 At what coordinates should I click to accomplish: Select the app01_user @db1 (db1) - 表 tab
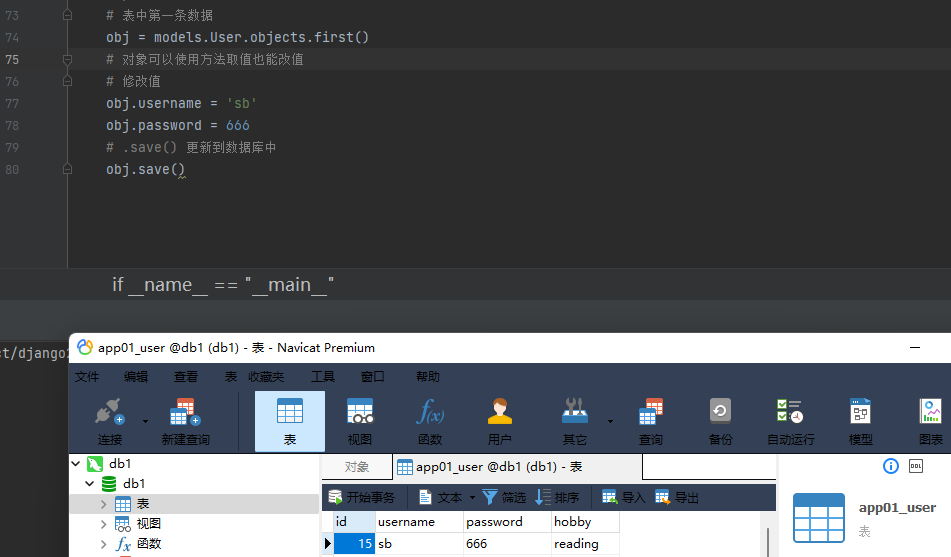pos(517,467)
